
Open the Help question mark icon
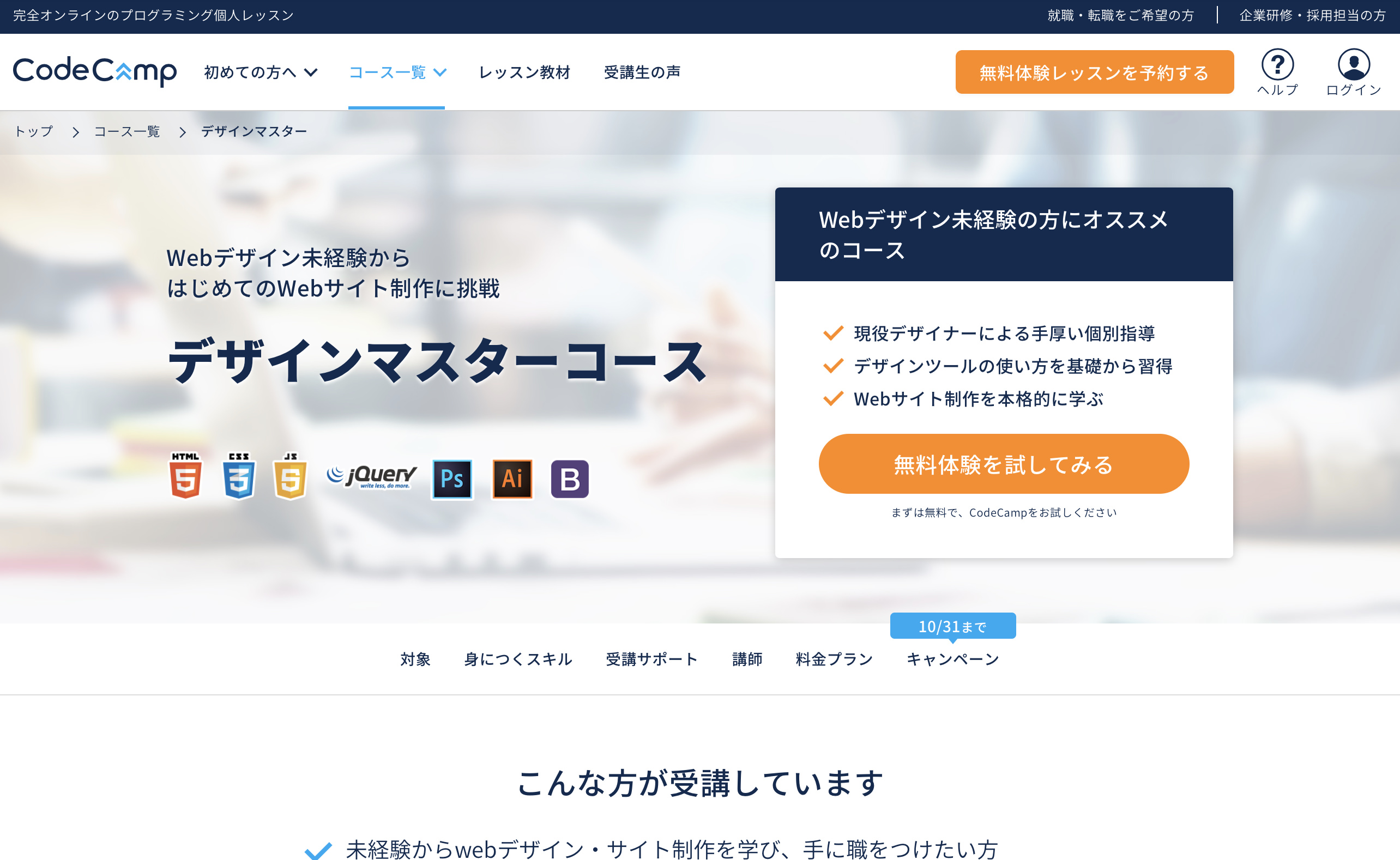tap(1277, 64)
